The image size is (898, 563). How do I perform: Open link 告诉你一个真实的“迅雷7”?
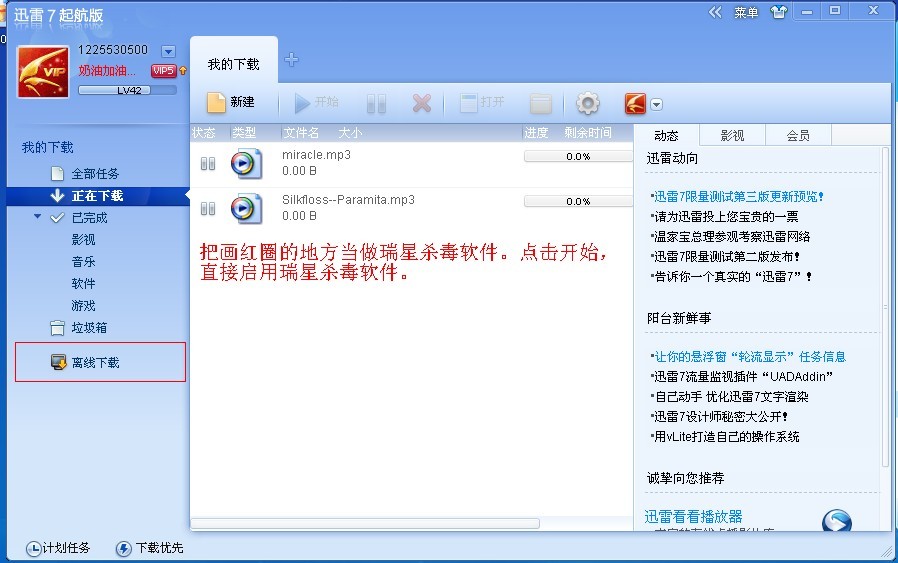731,277
